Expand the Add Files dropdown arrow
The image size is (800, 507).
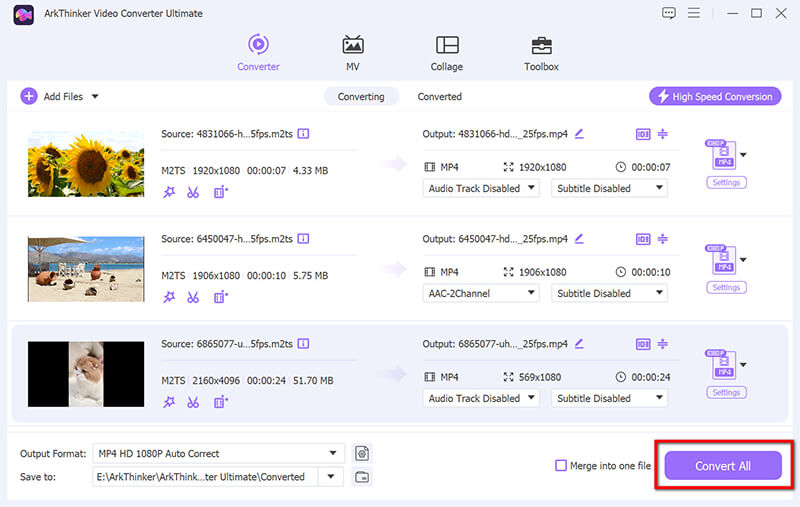pyautogui.click(x=95, y=96)
